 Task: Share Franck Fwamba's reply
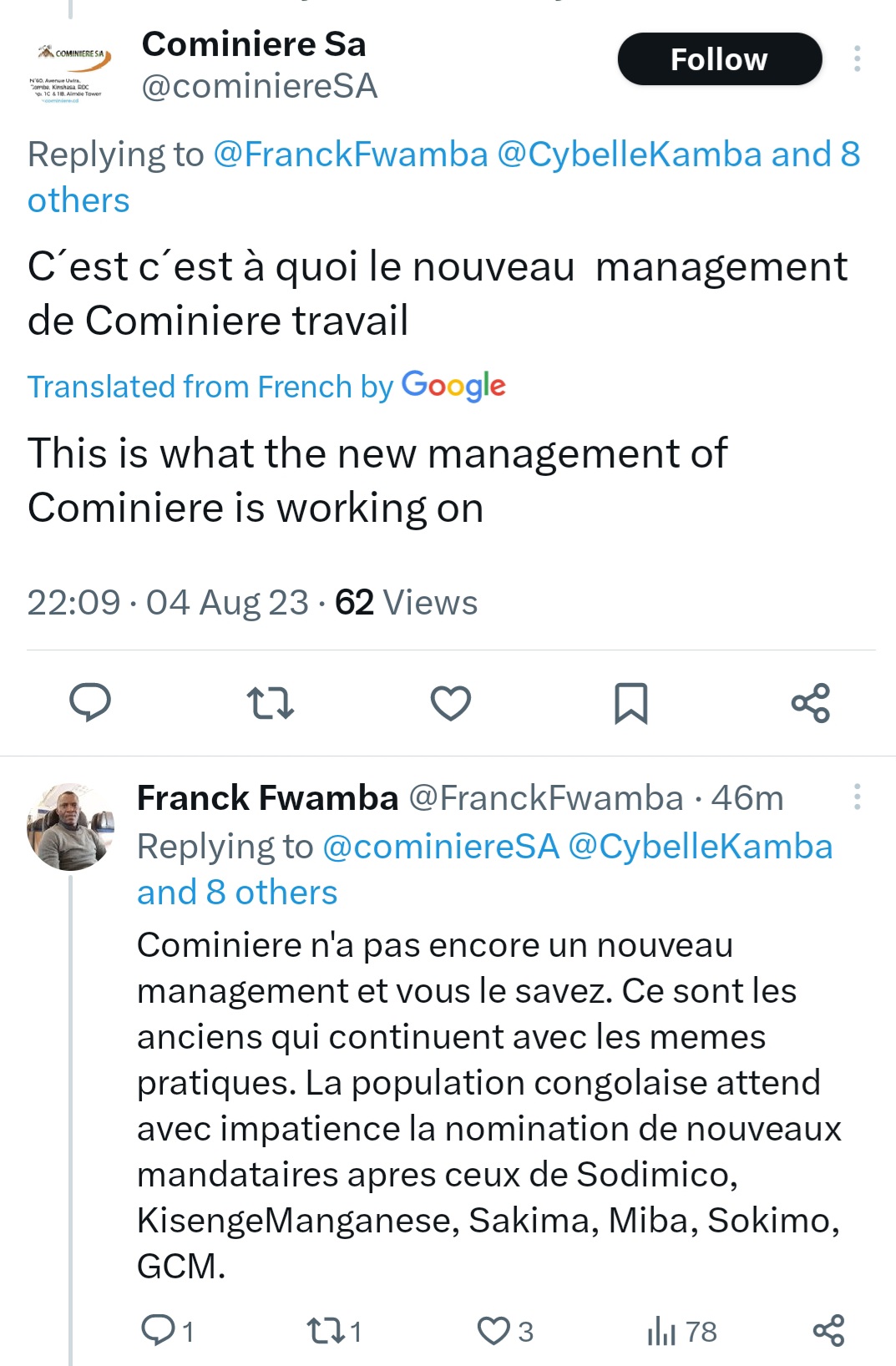(x=828, y=1331)
